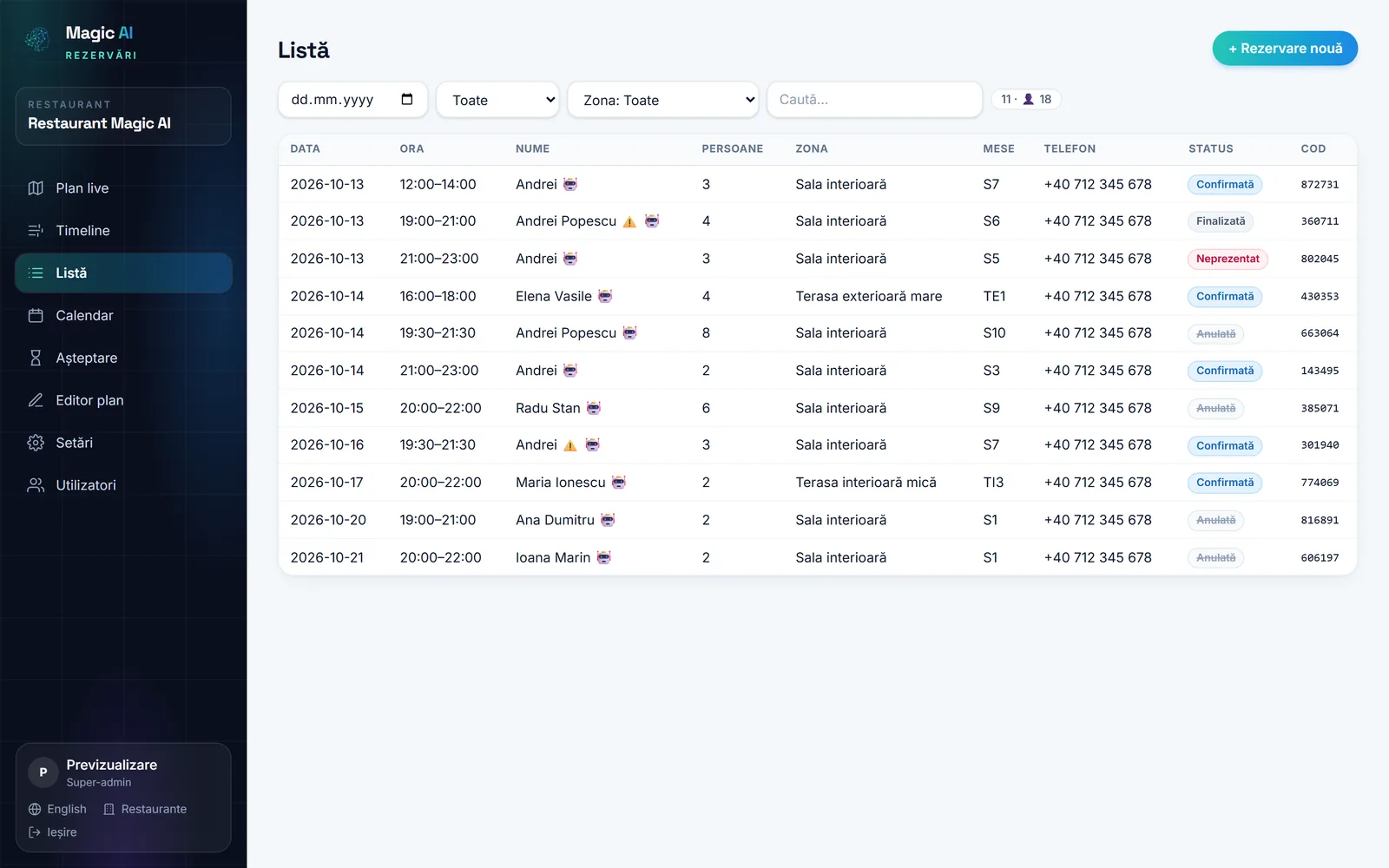Click Anulată badge in Radu Stan row
The image size is (1389, 868).
click(1215, 409)
